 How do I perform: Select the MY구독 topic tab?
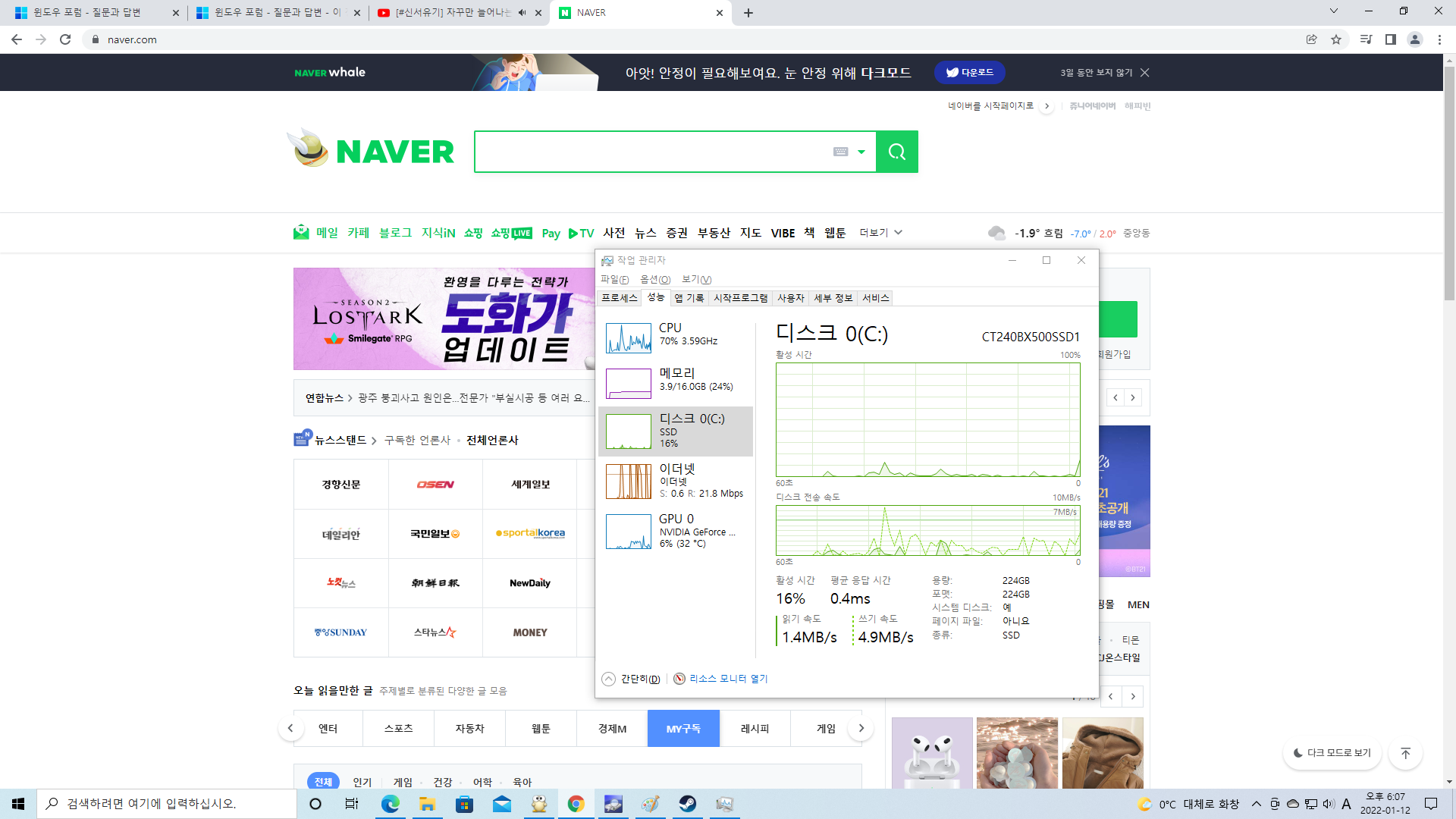(x=683, y=729)
